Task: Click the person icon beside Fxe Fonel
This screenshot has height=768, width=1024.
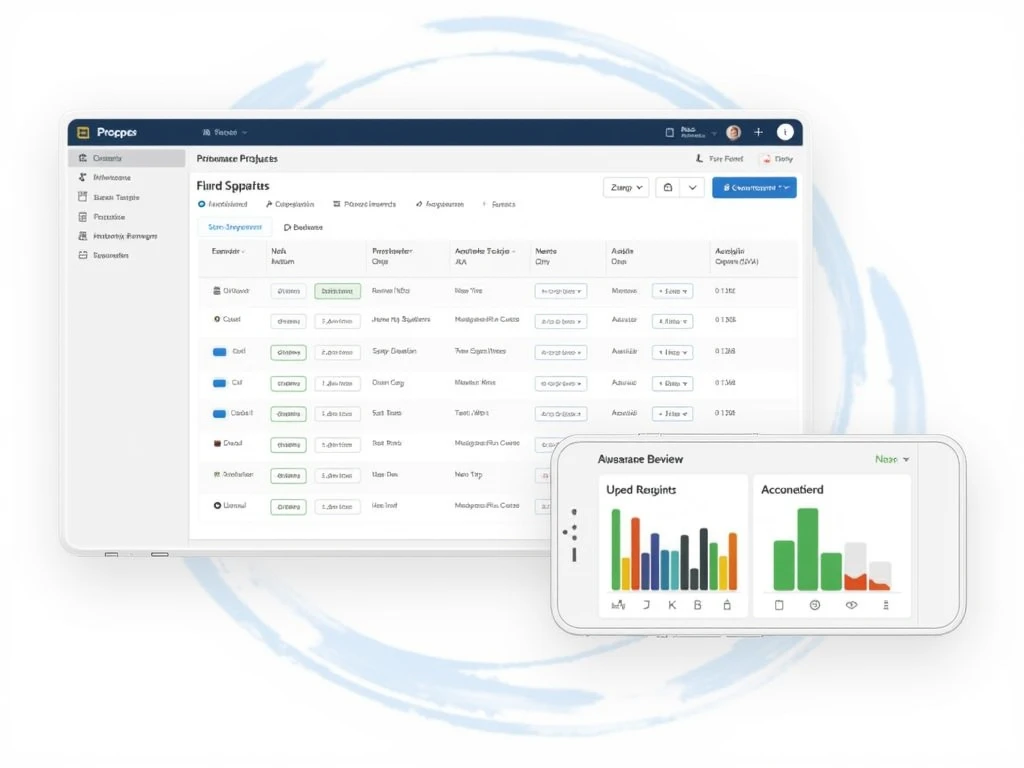Action: click(x=699, y=159)
